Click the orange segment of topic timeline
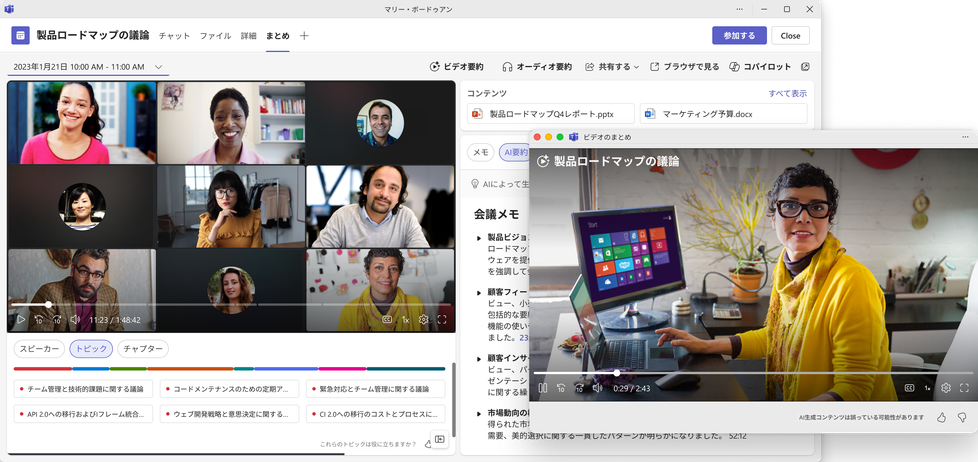 (190, 368)
